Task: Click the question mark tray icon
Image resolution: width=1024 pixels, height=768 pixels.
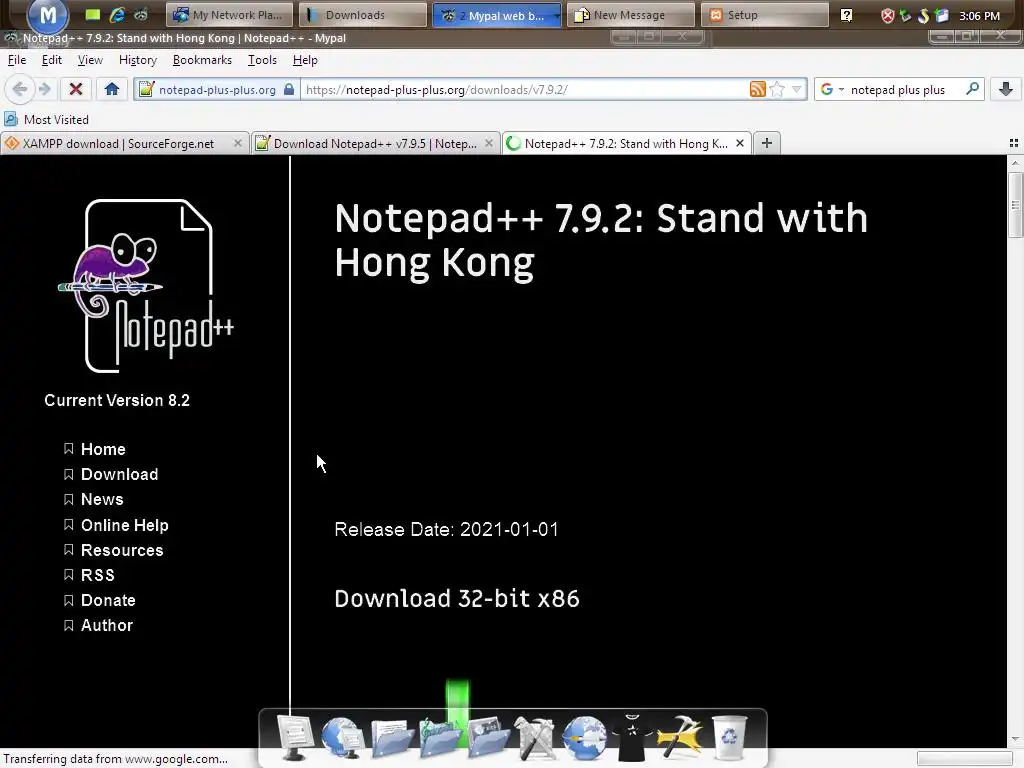Action: [846, 15]
